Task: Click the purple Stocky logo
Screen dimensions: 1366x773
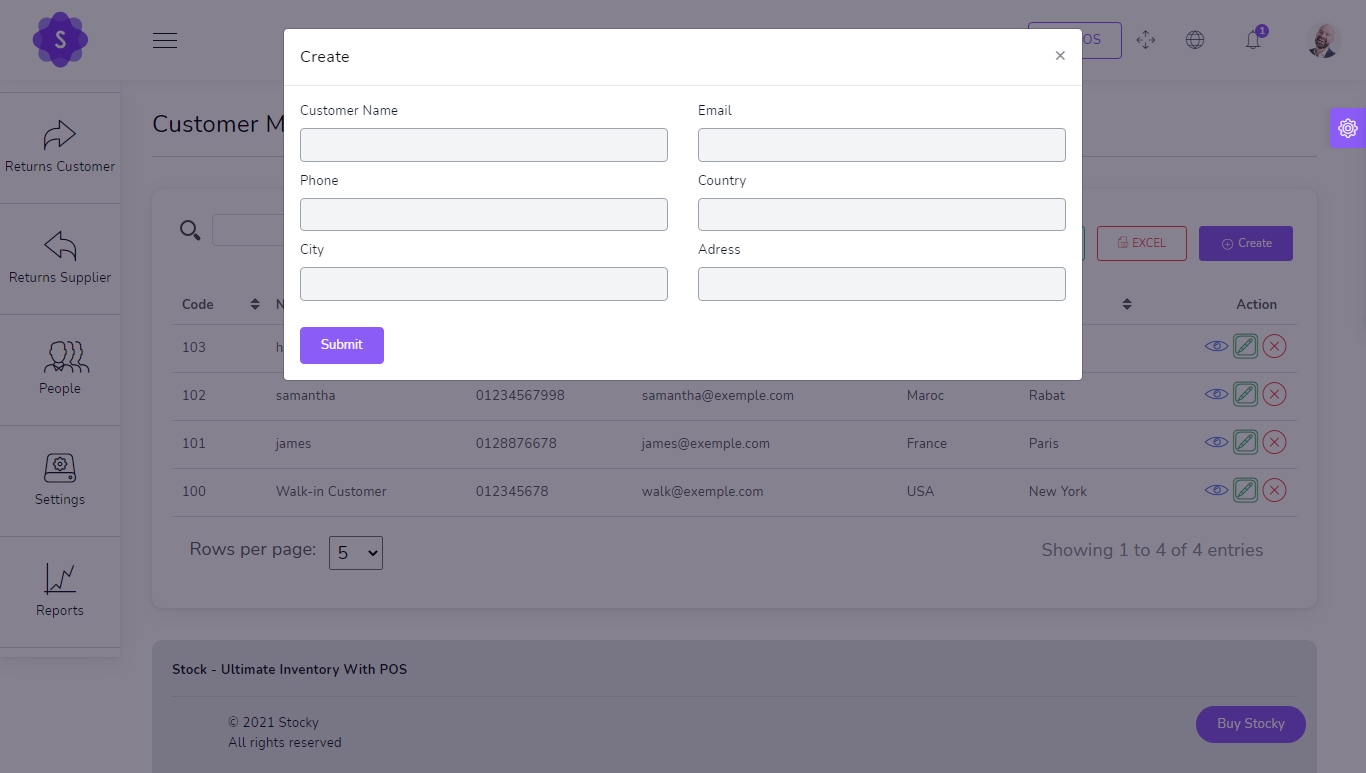Action: click(x=60, y=40)
